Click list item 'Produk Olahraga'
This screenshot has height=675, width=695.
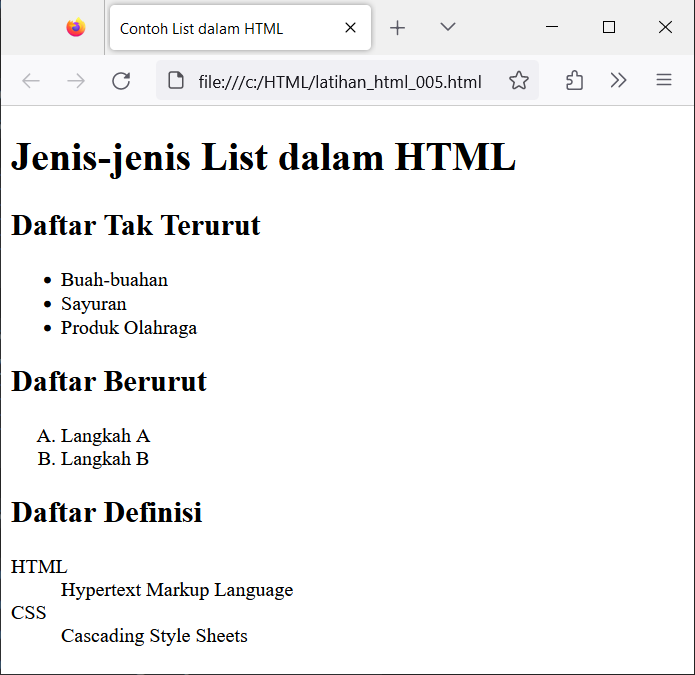click(129, 328)
